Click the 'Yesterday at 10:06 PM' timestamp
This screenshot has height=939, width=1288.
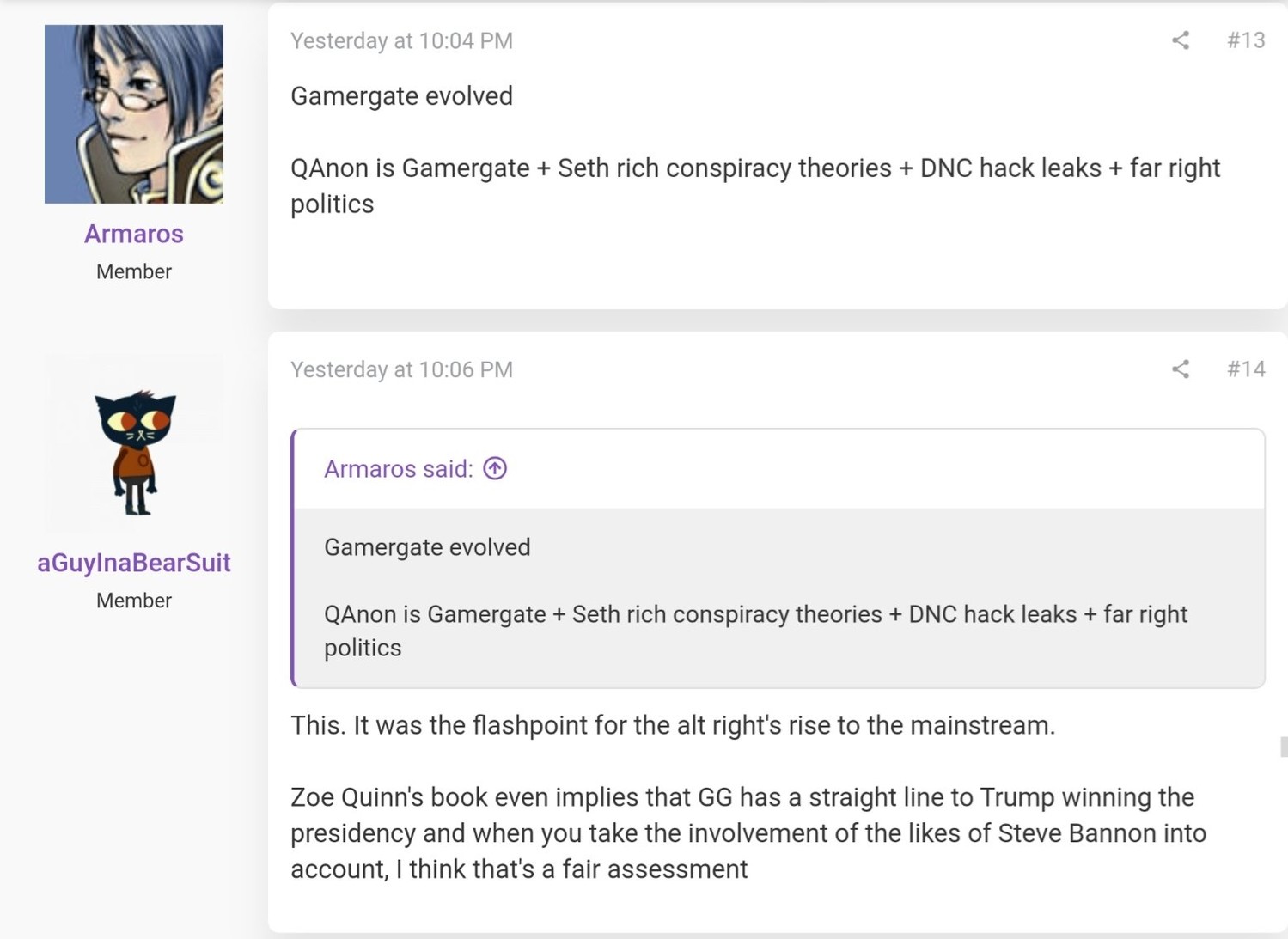click(401, 370)
